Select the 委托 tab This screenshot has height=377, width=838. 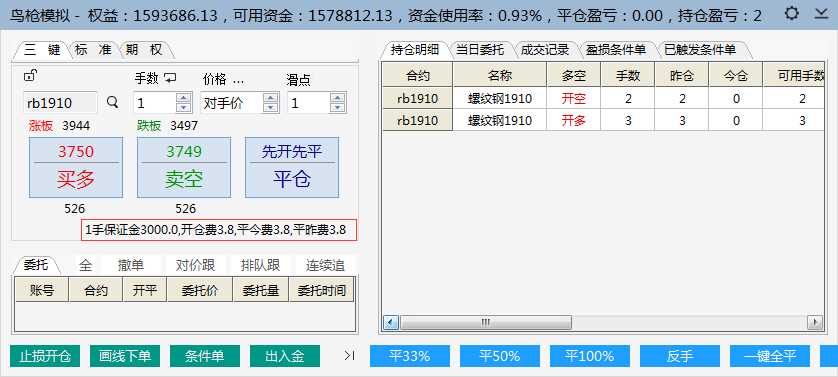(x=36, y=265)
